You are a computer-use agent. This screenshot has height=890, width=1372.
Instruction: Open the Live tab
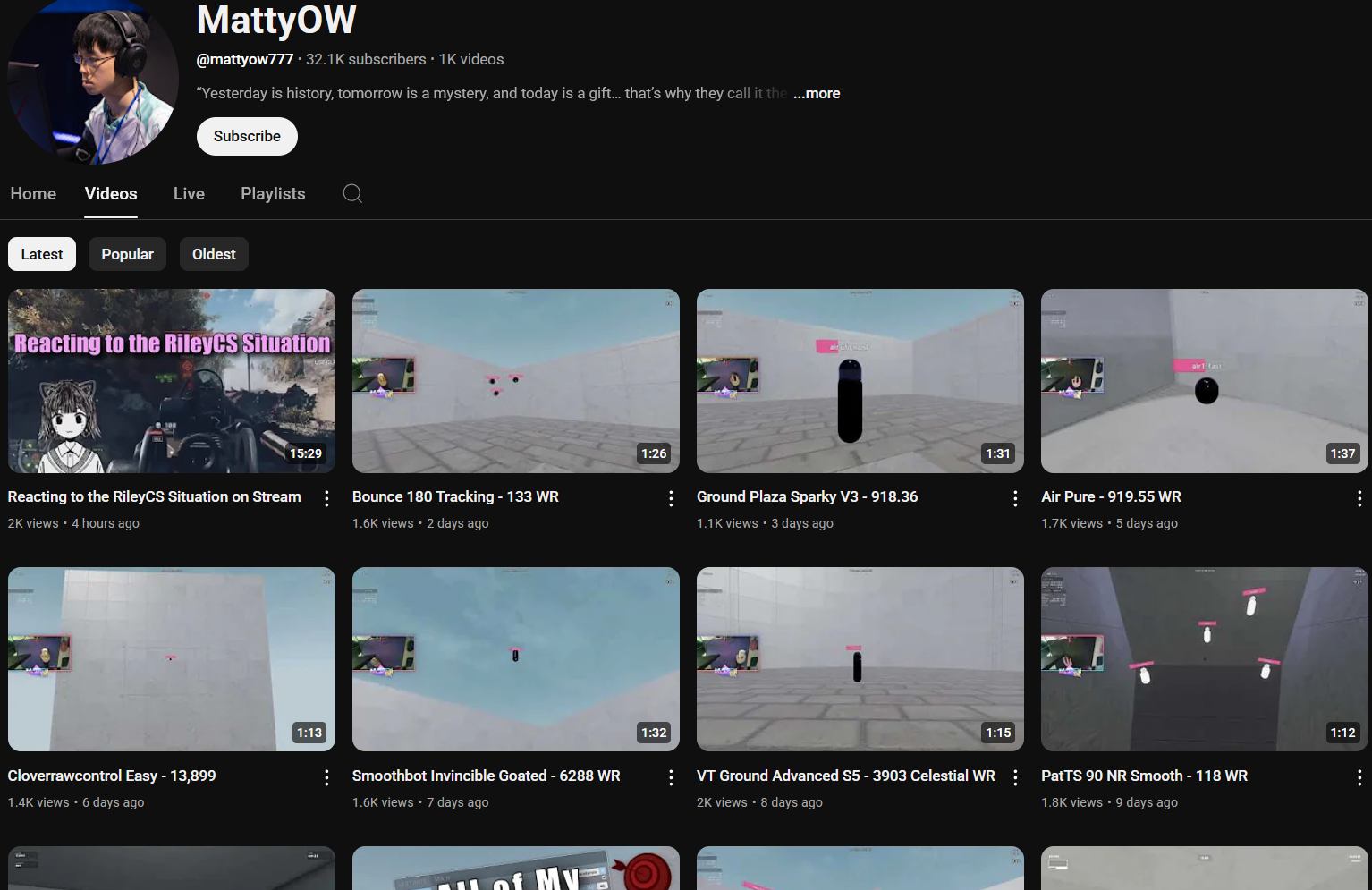(x=189, y=193)
